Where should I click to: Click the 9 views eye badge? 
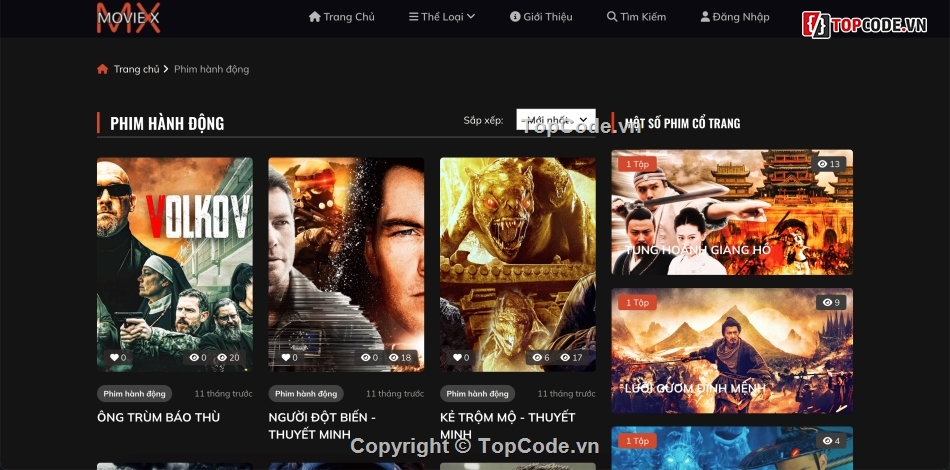(x=831, y=302)
